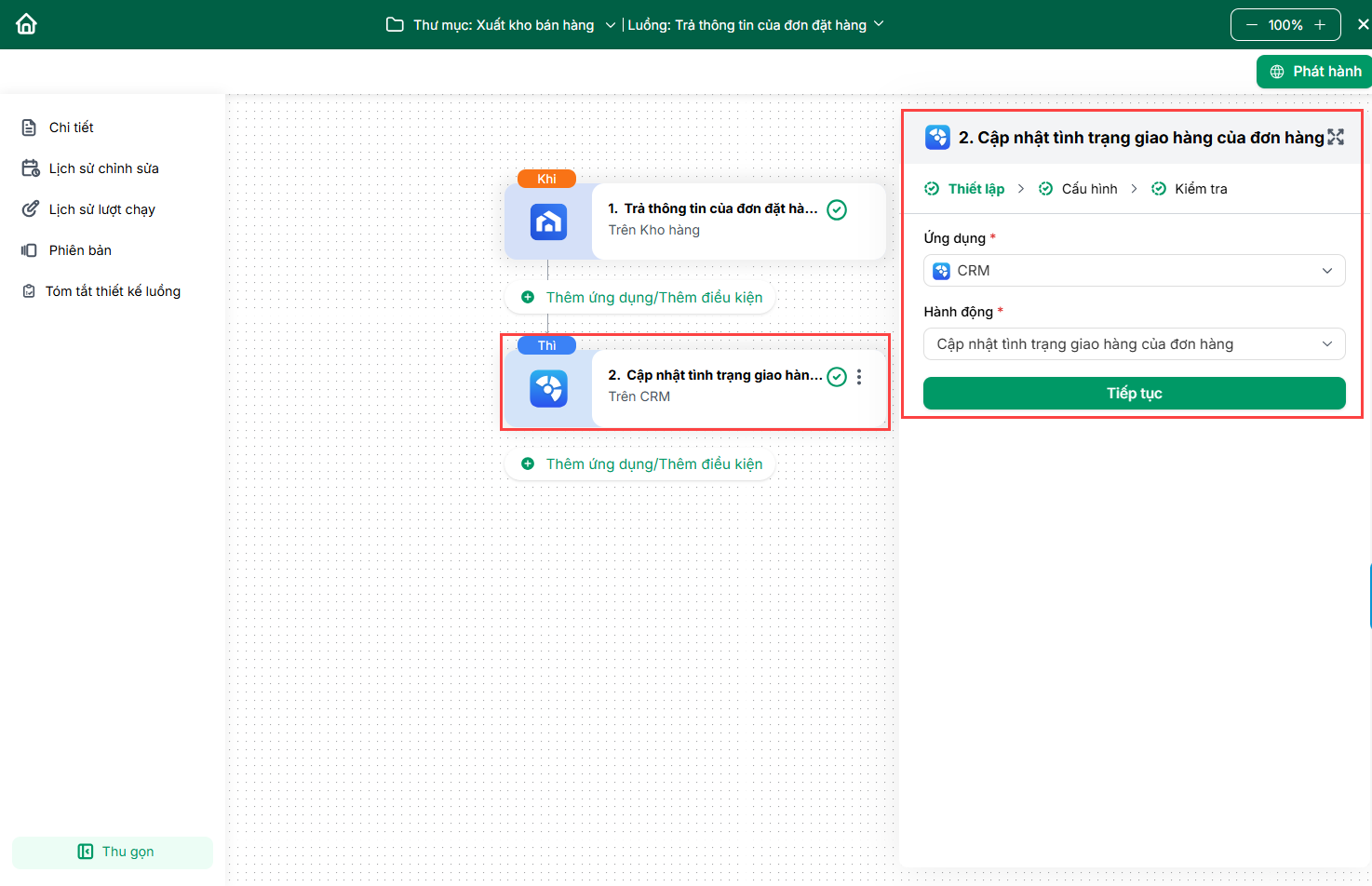
Task: Open Lịch sử lượt chạy in sidebar
Action: [x=101, y=209]
